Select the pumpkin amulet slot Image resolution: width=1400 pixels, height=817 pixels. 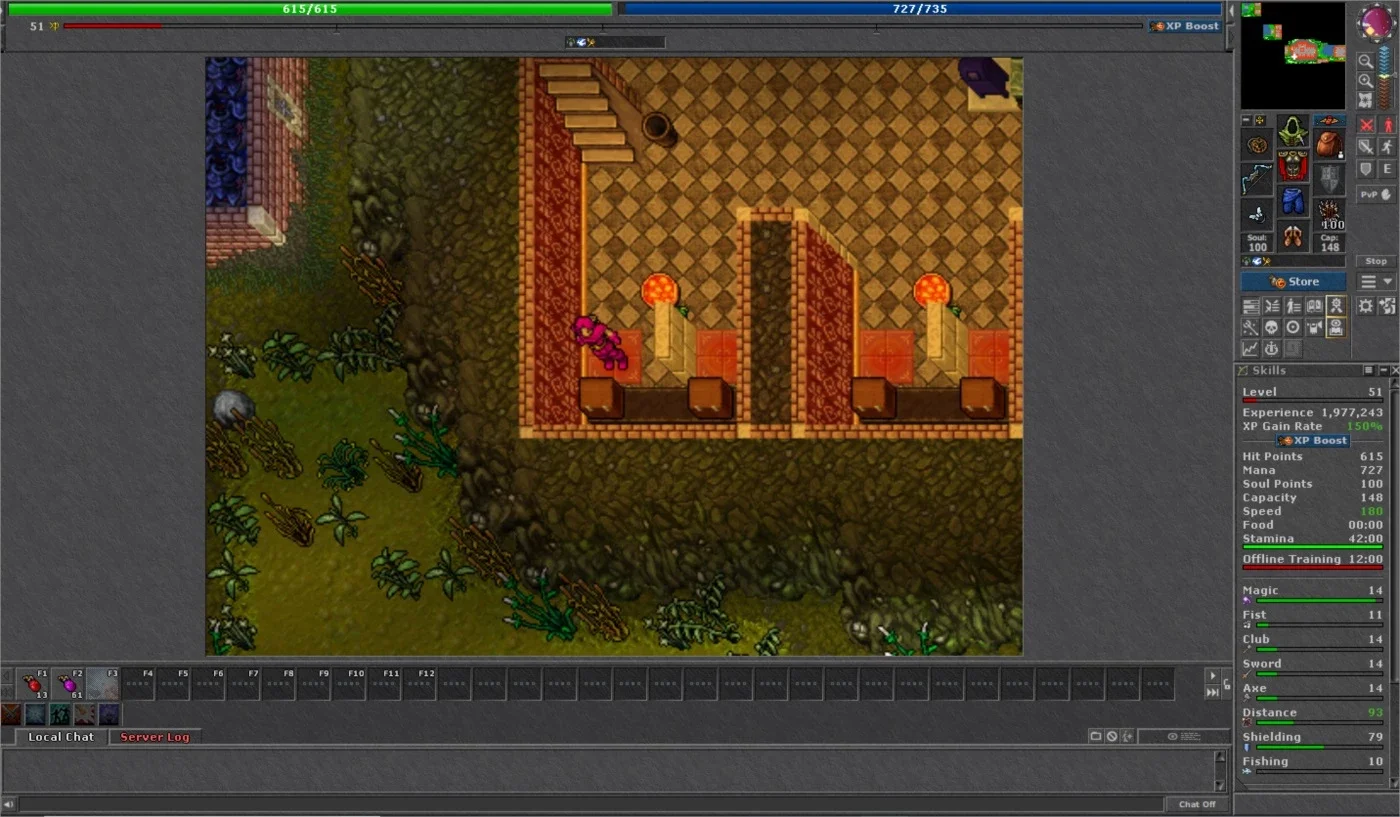pyautogui.click(x=1256, y=144)
